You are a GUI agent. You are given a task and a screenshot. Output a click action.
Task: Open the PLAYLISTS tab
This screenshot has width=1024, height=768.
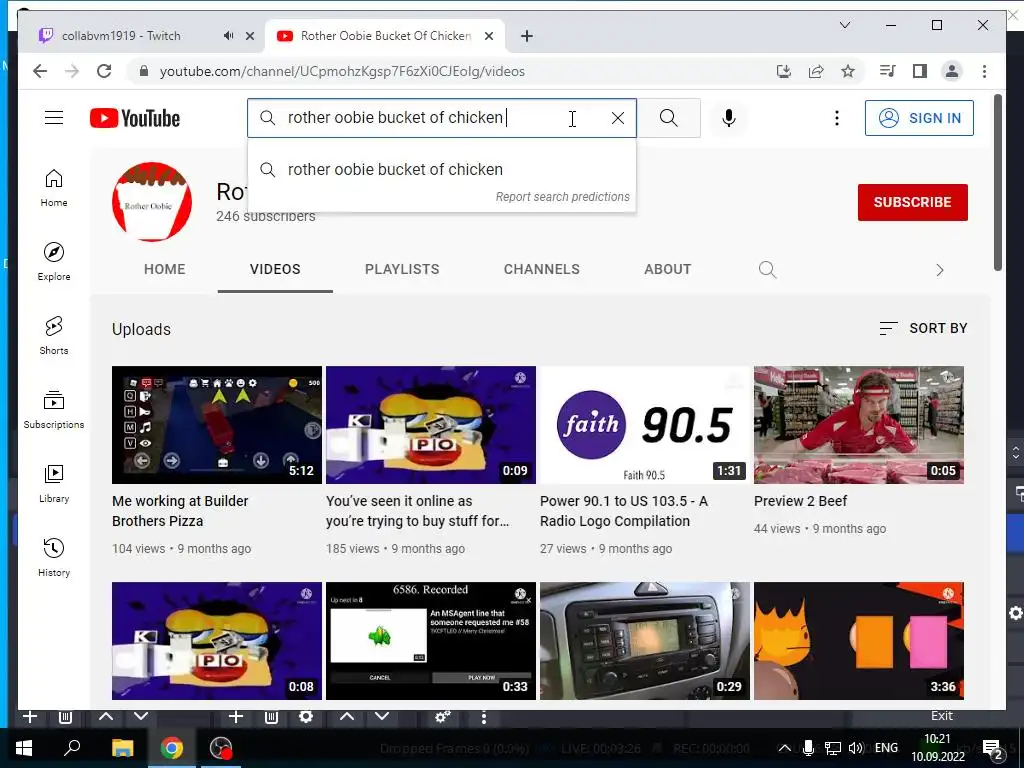(402, 269)
